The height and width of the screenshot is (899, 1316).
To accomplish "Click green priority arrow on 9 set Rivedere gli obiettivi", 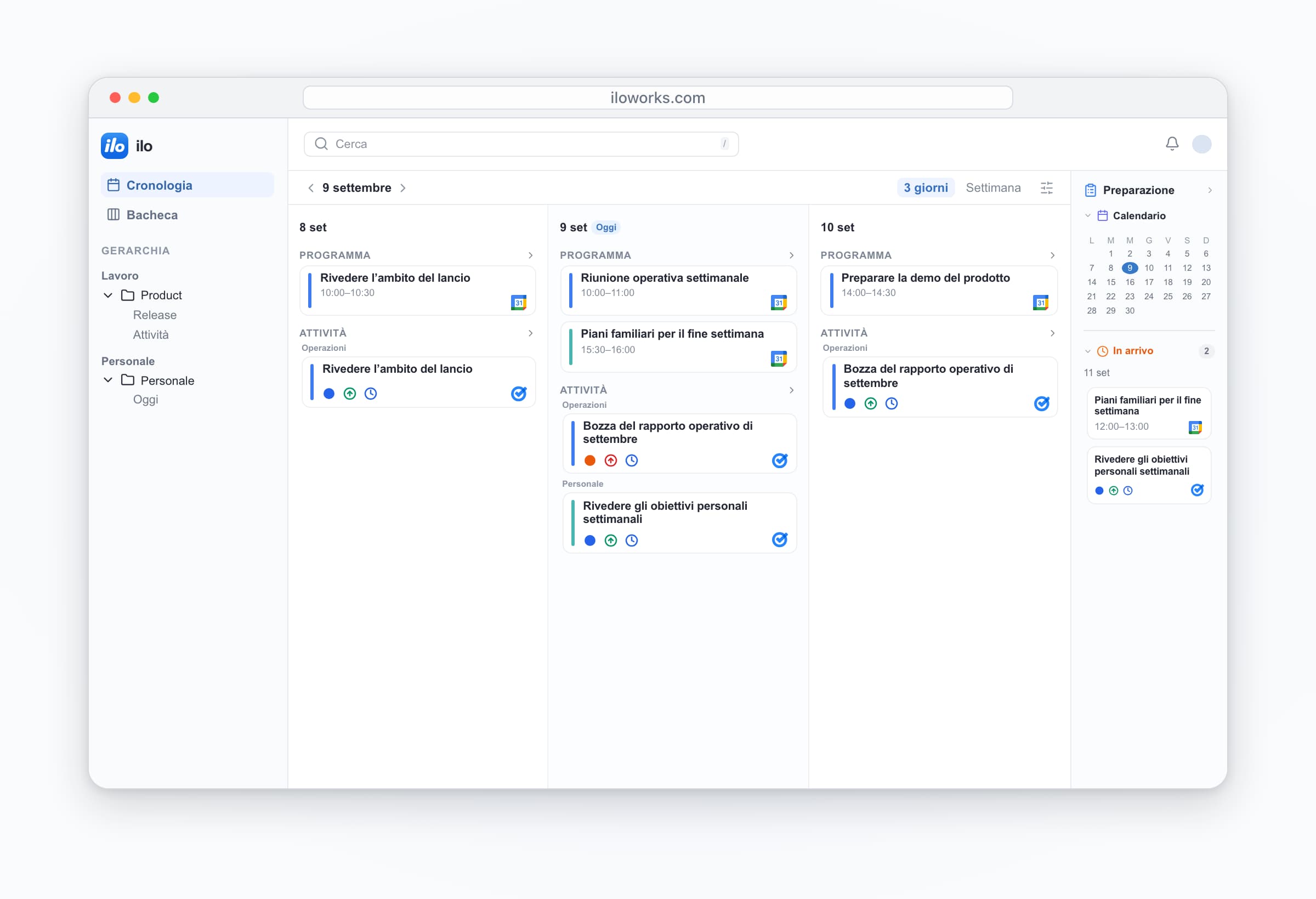I will pyautogui.click(x=610, y=540).
